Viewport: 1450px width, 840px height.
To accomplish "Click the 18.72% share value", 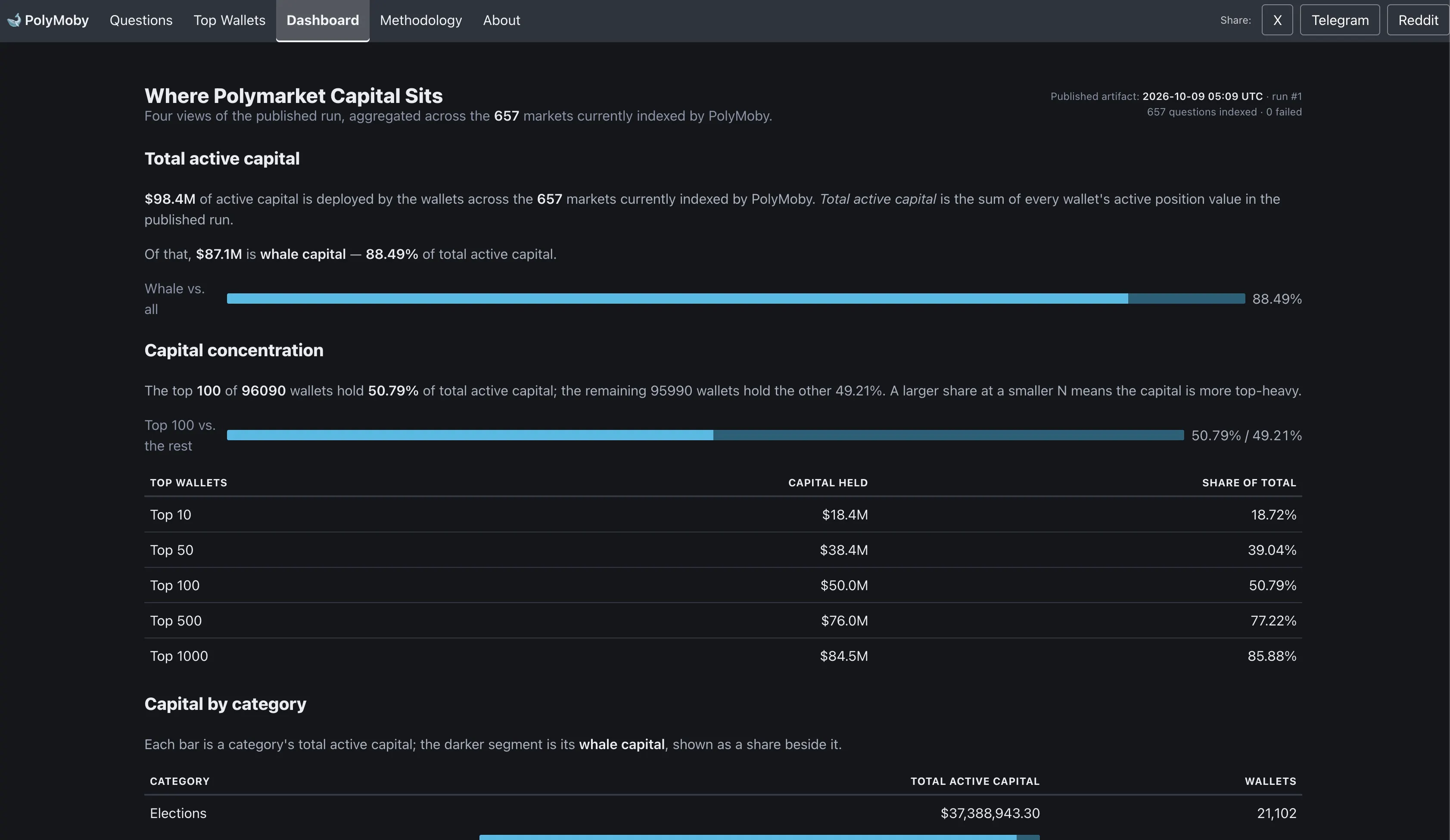I will [x=1273, y=514].
